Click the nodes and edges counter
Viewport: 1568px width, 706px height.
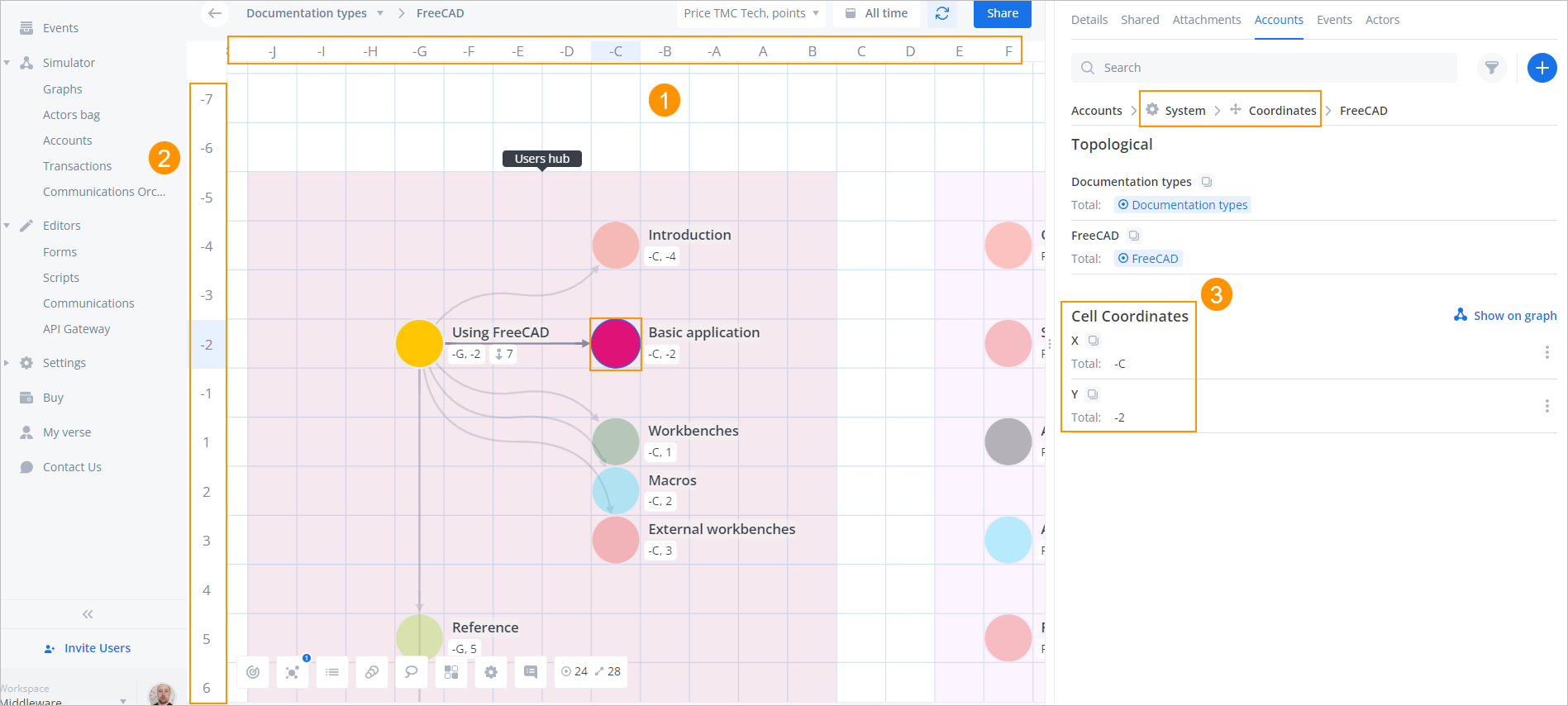point(590,672)
